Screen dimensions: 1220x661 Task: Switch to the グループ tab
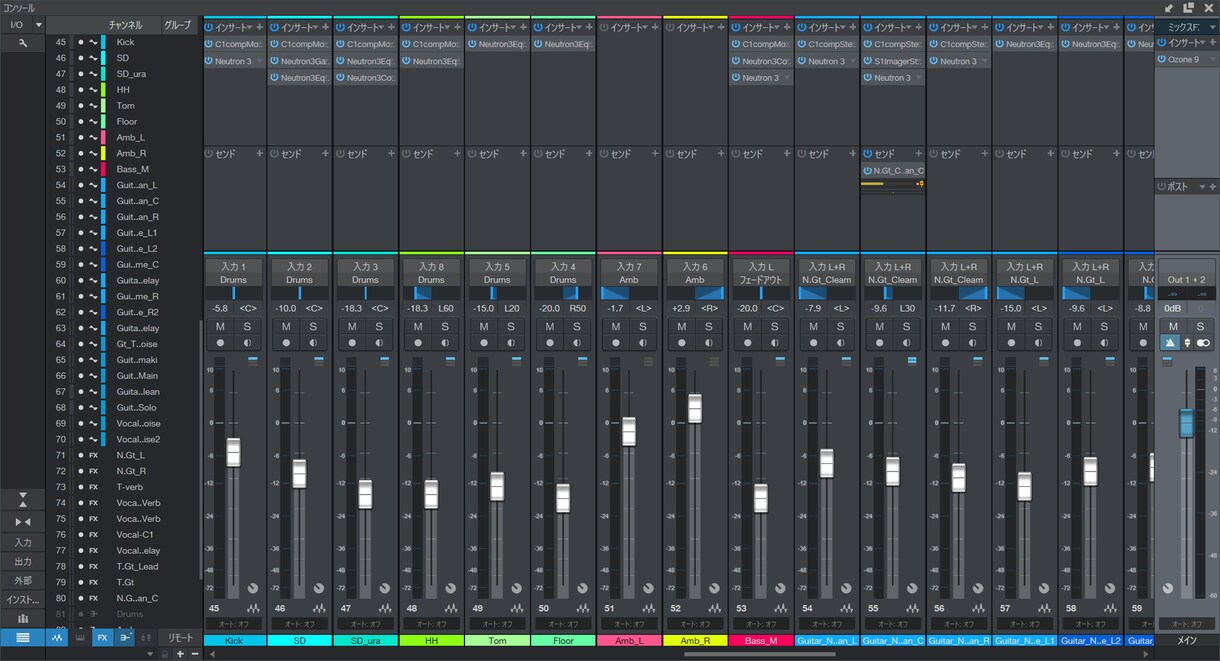(x=177, y=25)
